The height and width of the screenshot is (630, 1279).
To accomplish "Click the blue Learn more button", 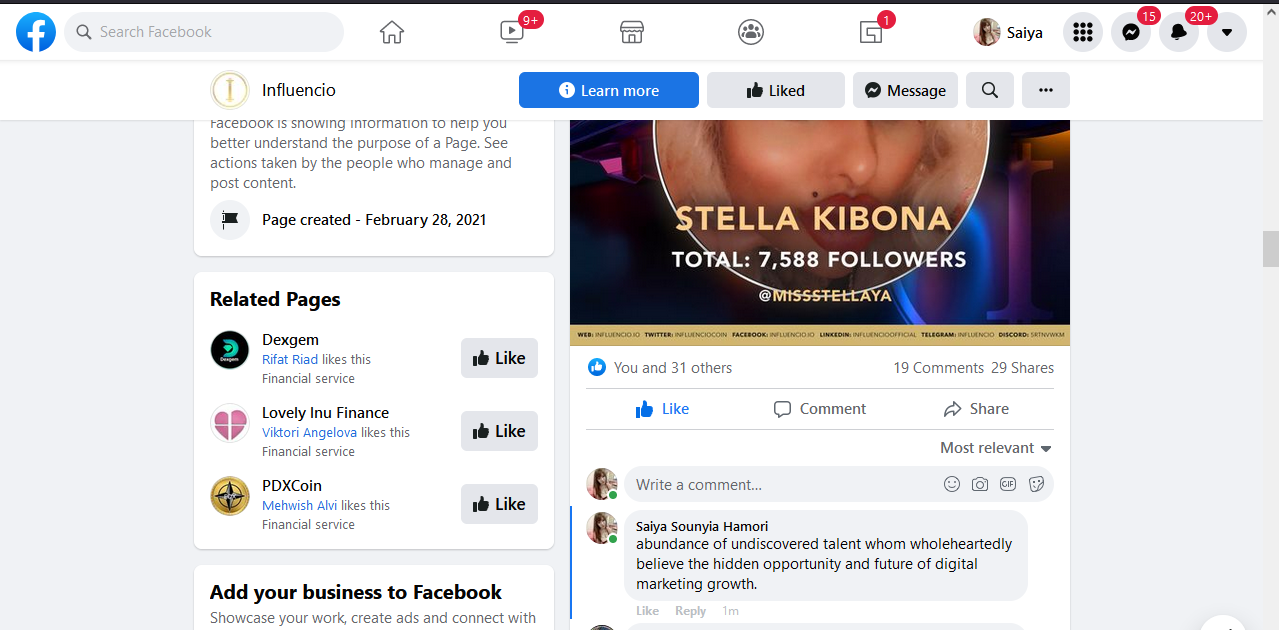I will tap(608, 90).
